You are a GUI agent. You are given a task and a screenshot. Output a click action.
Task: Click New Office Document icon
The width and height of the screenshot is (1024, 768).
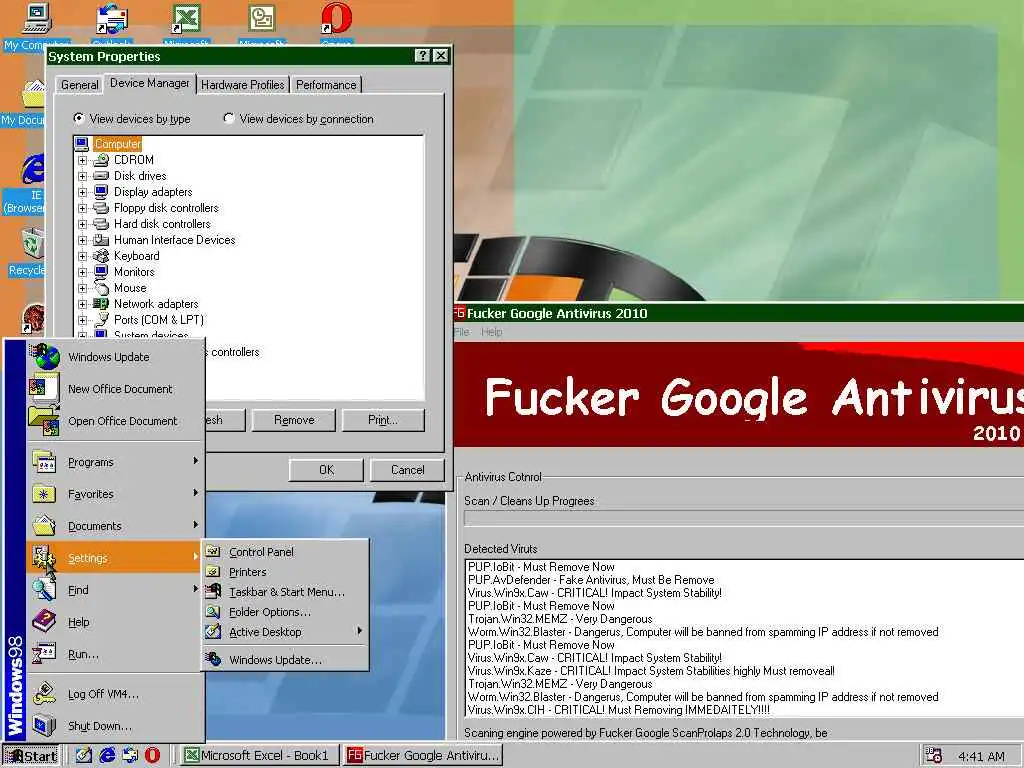(44, 389)
